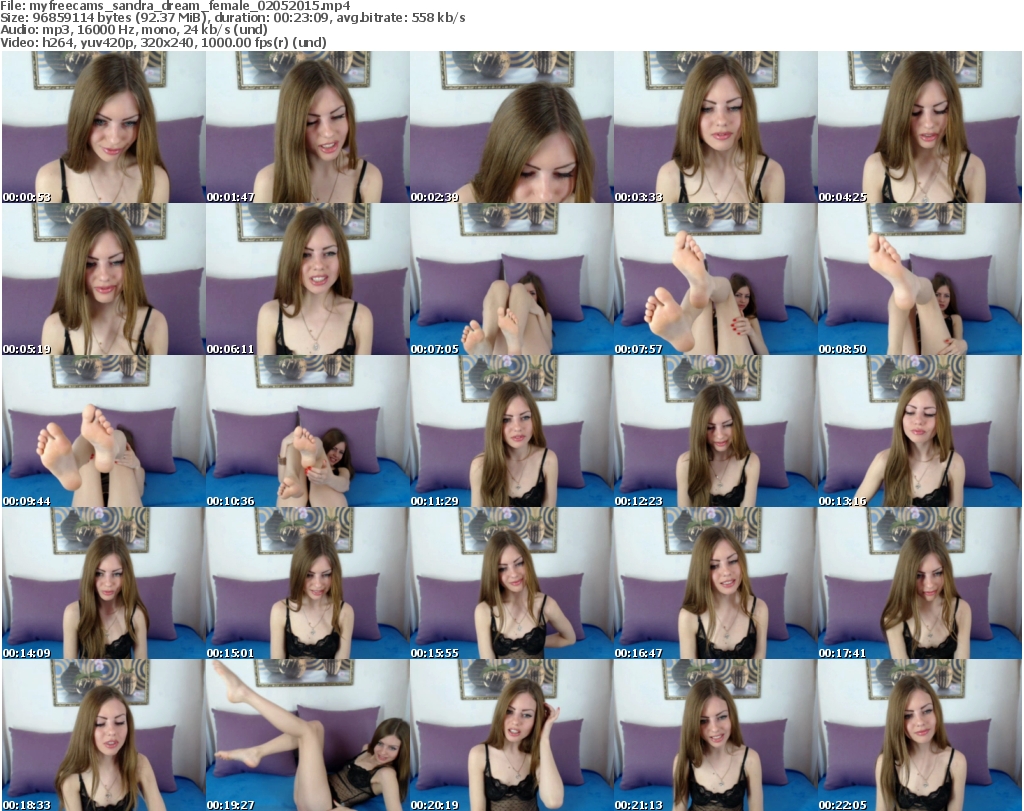Viewport: 1024px width, 811px height.
Task: Select the thumbnail stamped 00:05:19
Action: tap(103, 279)
